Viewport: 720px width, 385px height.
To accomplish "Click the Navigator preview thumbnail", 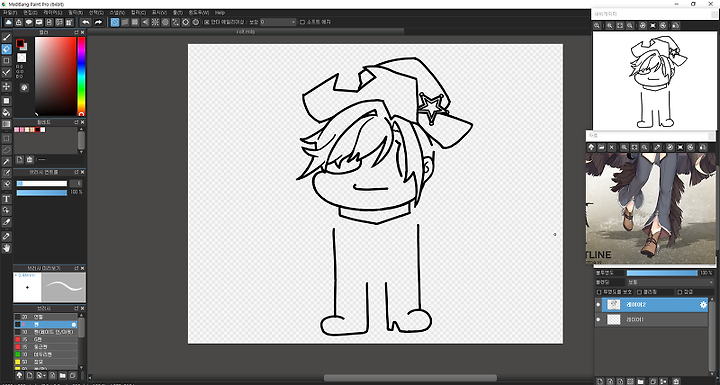I will point(654,81).
